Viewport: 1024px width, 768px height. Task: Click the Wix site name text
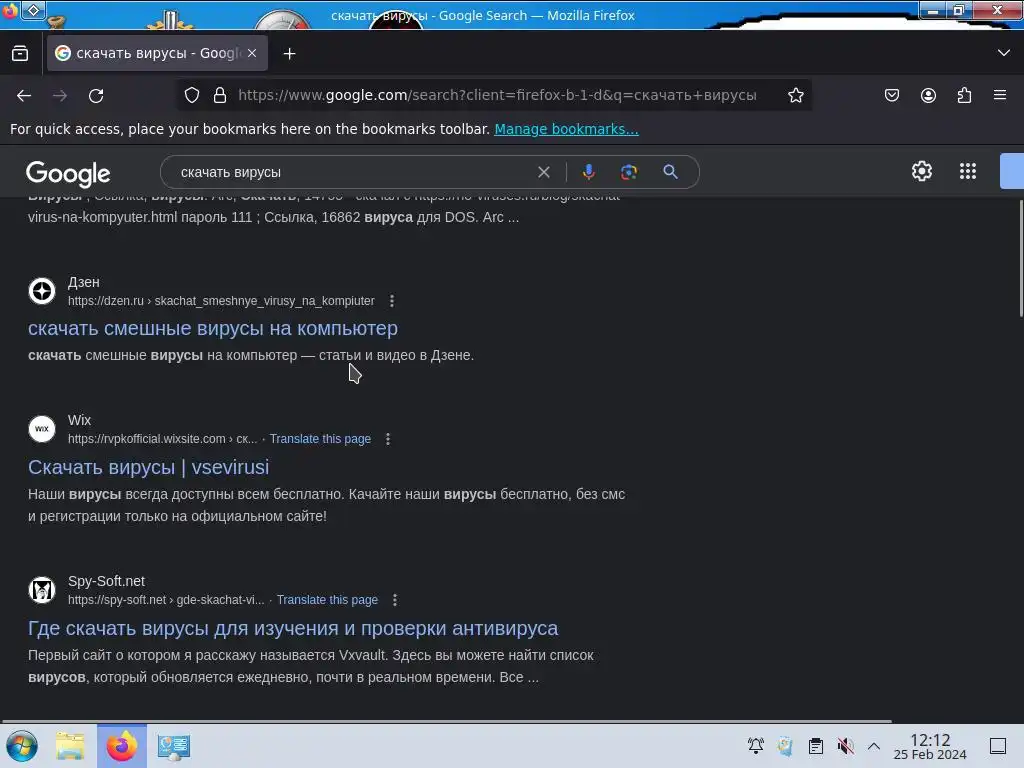click(79, 420)
